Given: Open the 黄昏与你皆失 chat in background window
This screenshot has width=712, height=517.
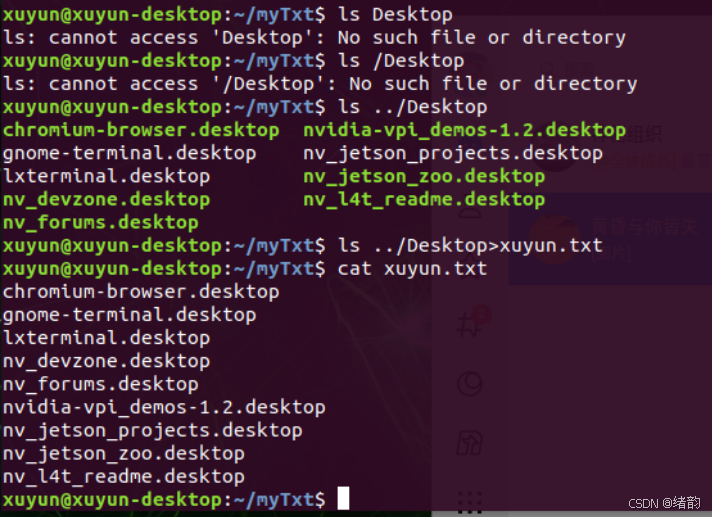Looking at the screenshot, I should click(x=610, y=239).
